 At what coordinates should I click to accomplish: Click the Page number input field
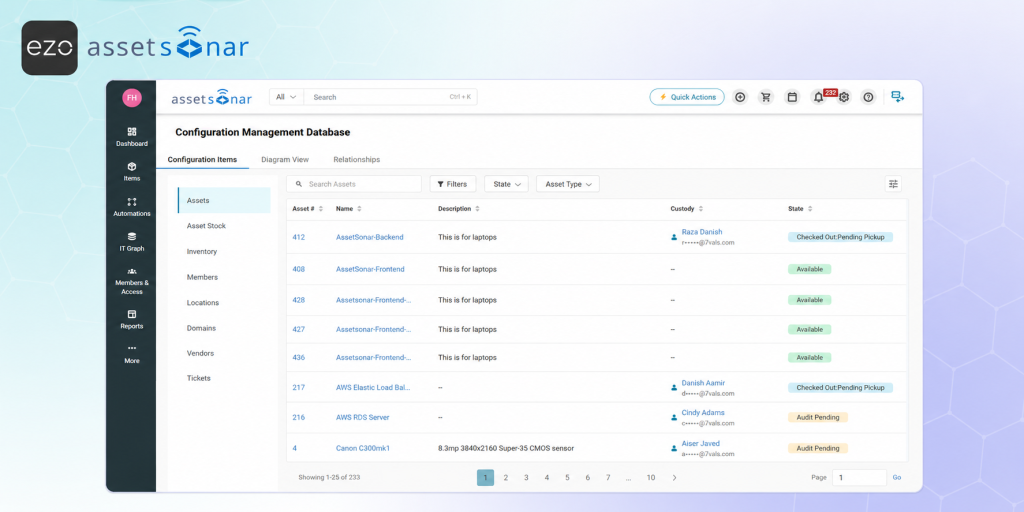(x=859, y=477)
